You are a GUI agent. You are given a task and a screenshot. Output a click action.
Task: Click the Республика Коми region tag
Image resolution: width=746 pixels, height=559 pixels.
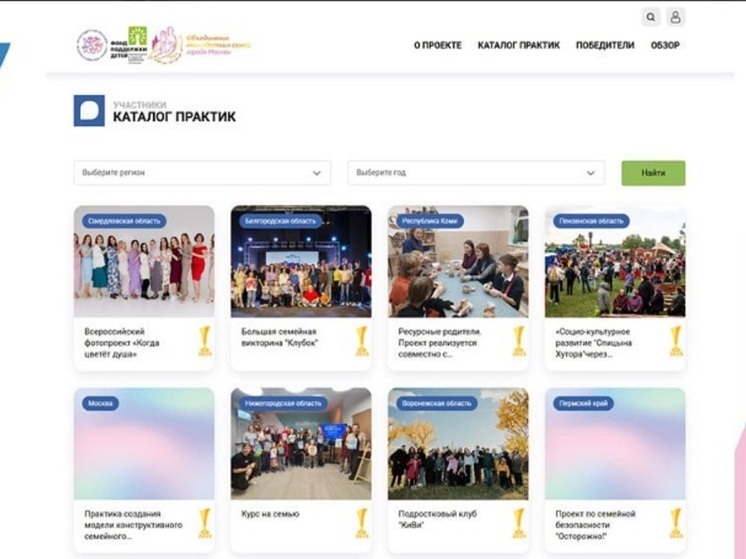point(430,221)
